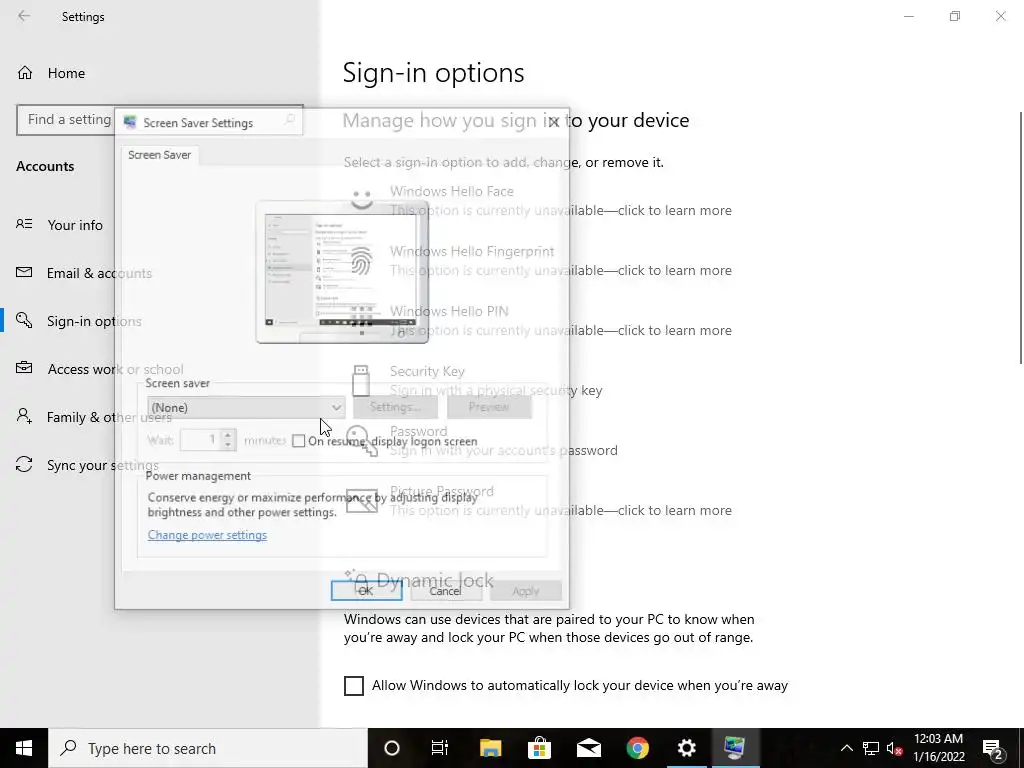The height and width of the screenshot is (768, 1024).
Task: Switch to Screen Saver taskbar icon
Action: coord(735,748)
